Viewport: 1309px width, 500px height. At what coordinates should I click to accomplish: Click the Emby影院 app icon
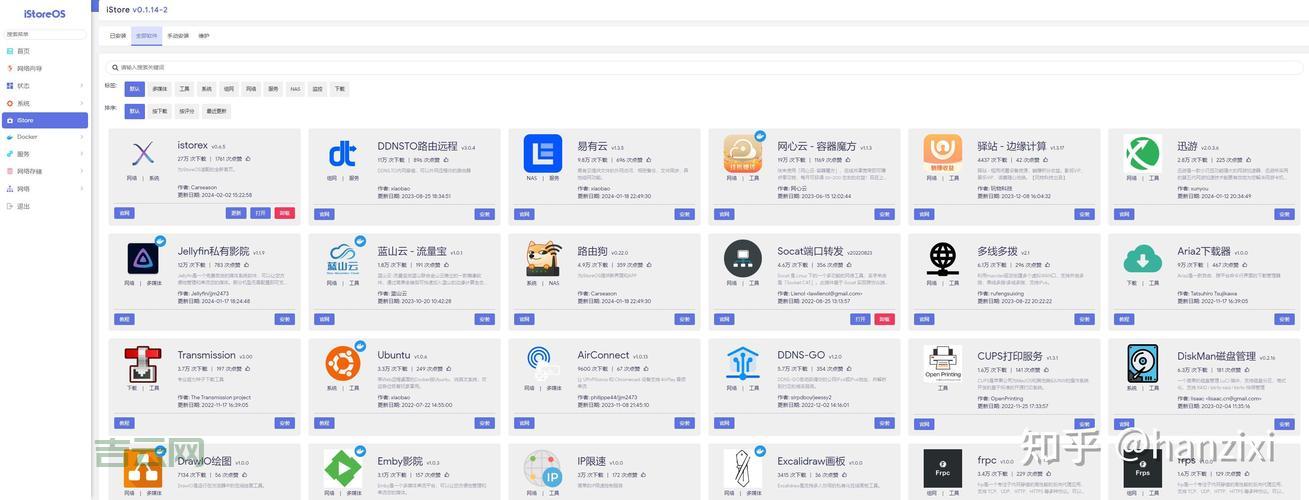343,468
